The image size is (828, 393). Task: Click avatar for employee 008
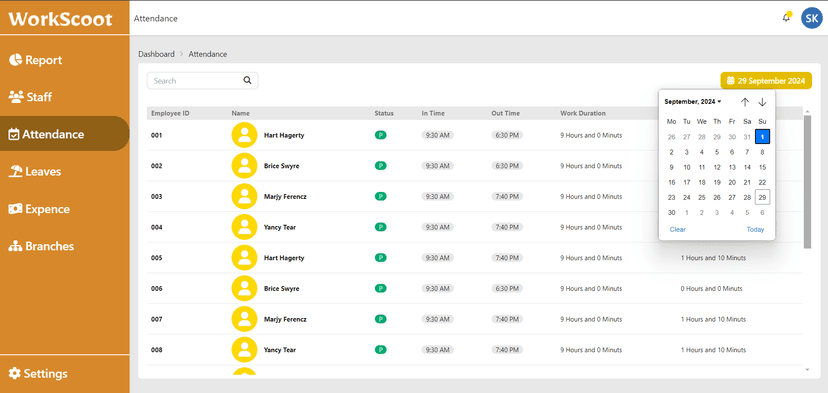click(244, 350)
